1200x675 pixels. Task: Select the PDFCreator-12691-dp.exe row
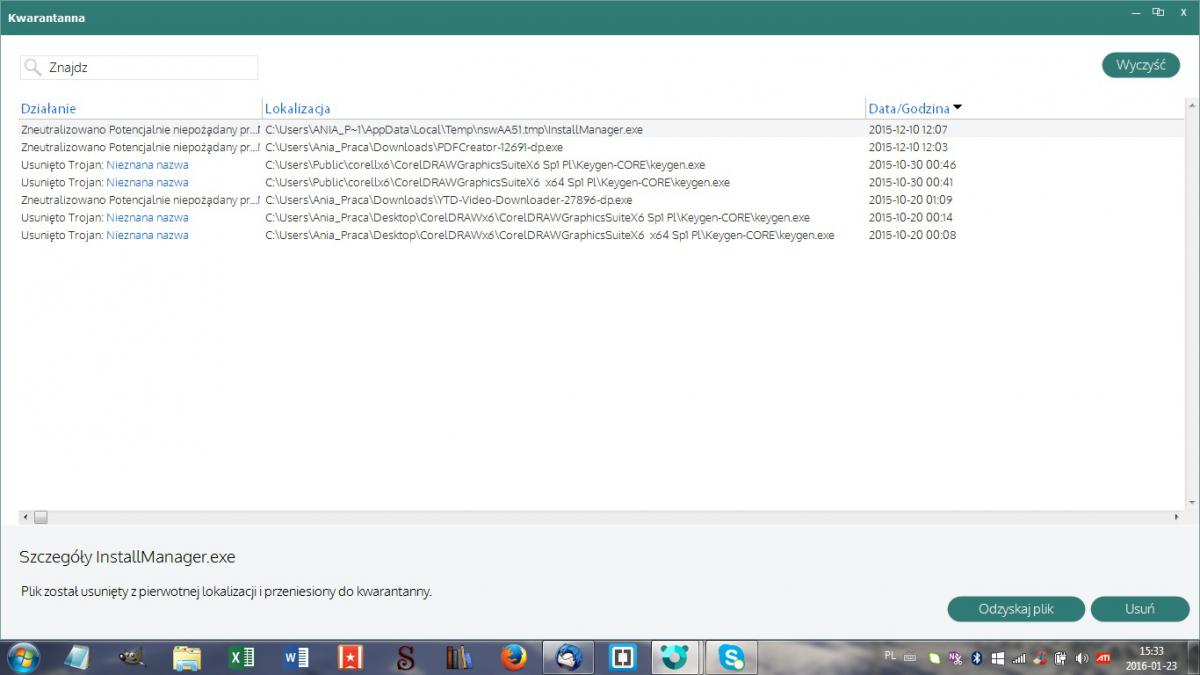[x=601, y=147]
